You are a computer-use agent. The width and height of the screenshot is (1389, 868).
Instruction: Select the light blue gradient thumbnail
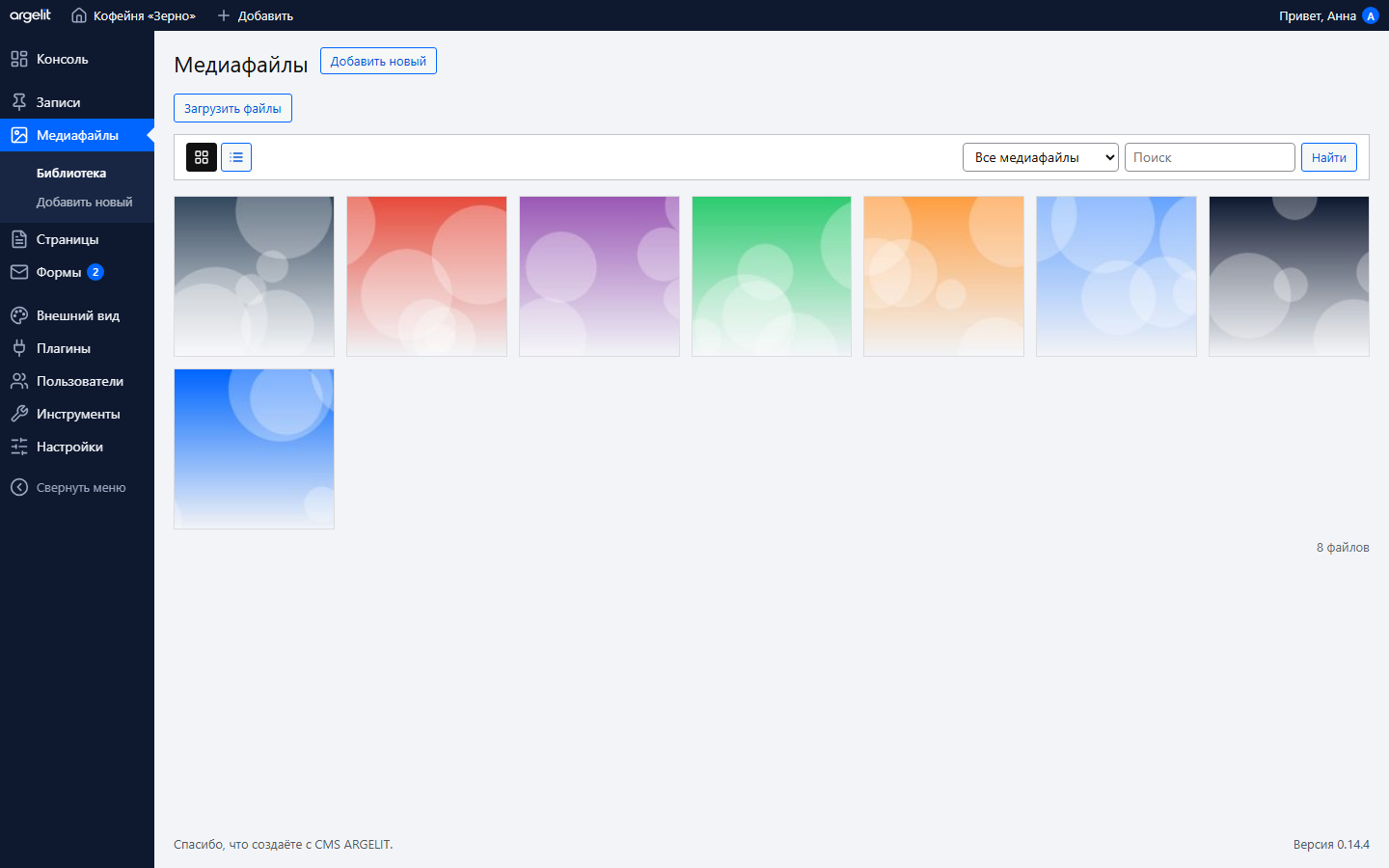1116,277
